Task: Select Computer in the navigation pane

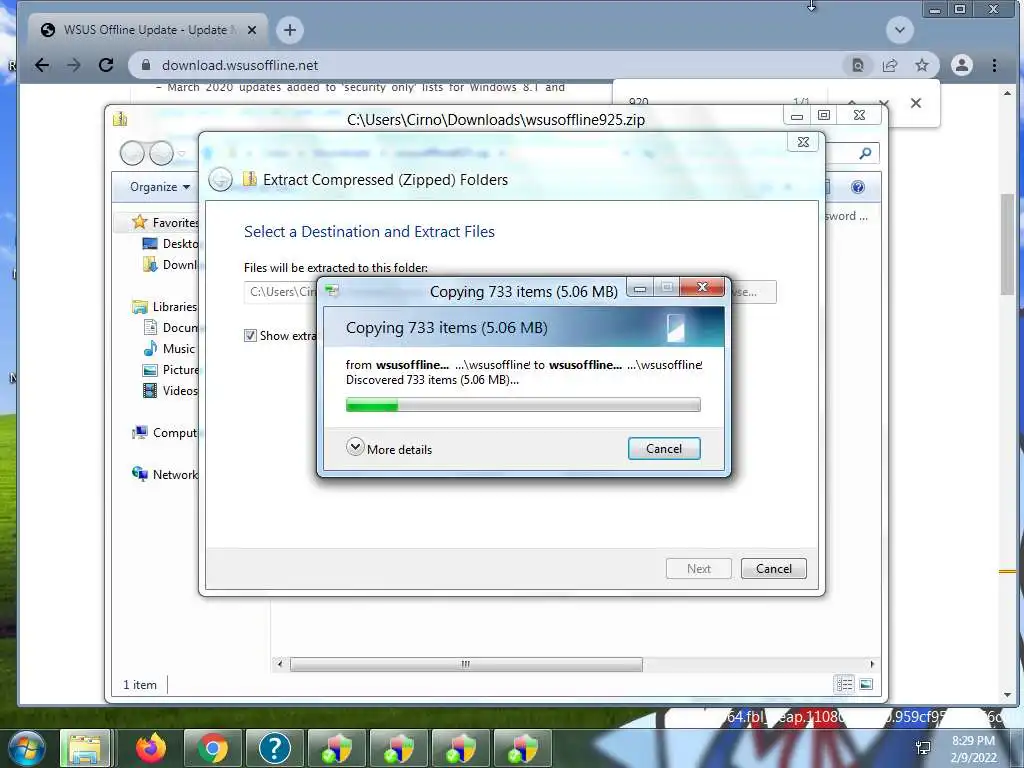Action: (165, 432)
